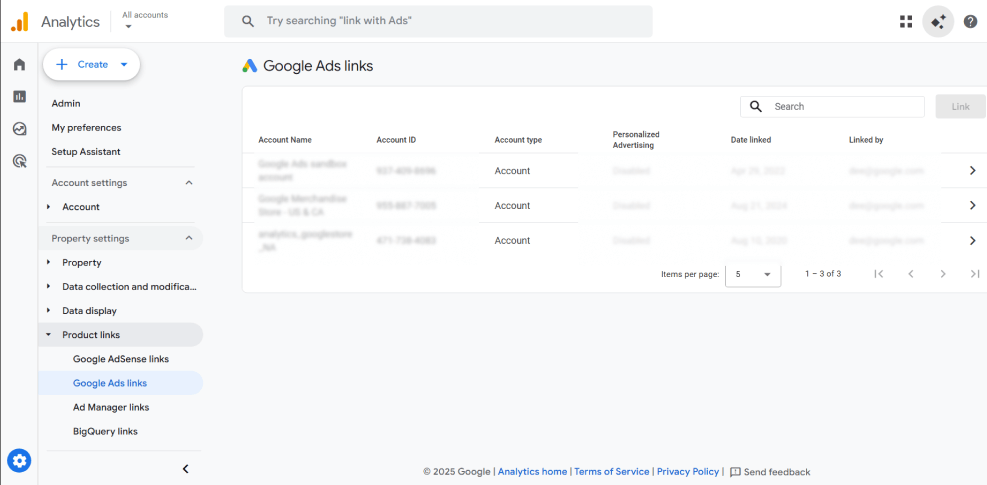Click the Account ID column header

point(396,140)
